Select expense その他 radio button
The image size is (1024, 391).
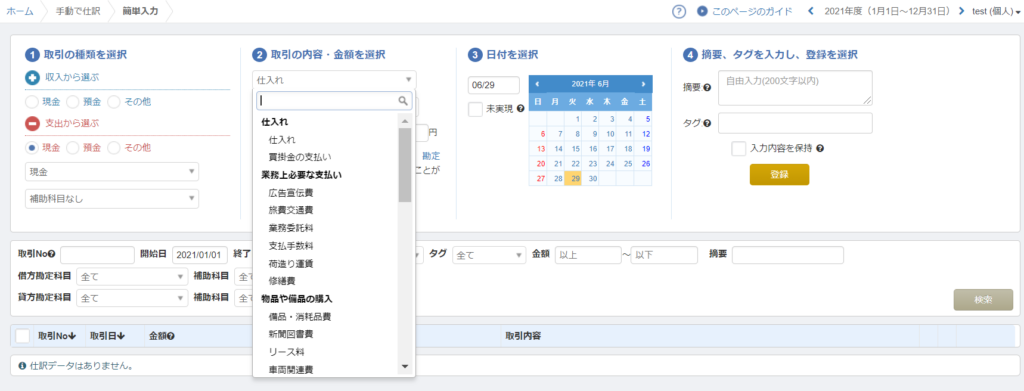point(114,148)
